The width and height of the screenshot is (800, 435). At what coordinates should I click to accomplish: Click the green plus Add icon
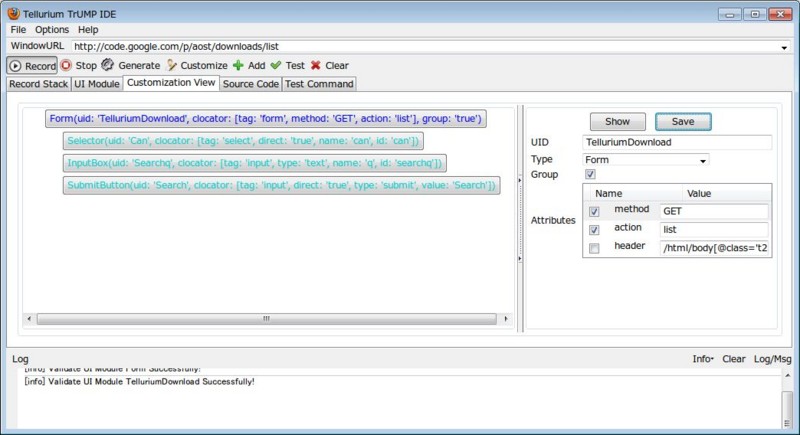click(238, 65)
